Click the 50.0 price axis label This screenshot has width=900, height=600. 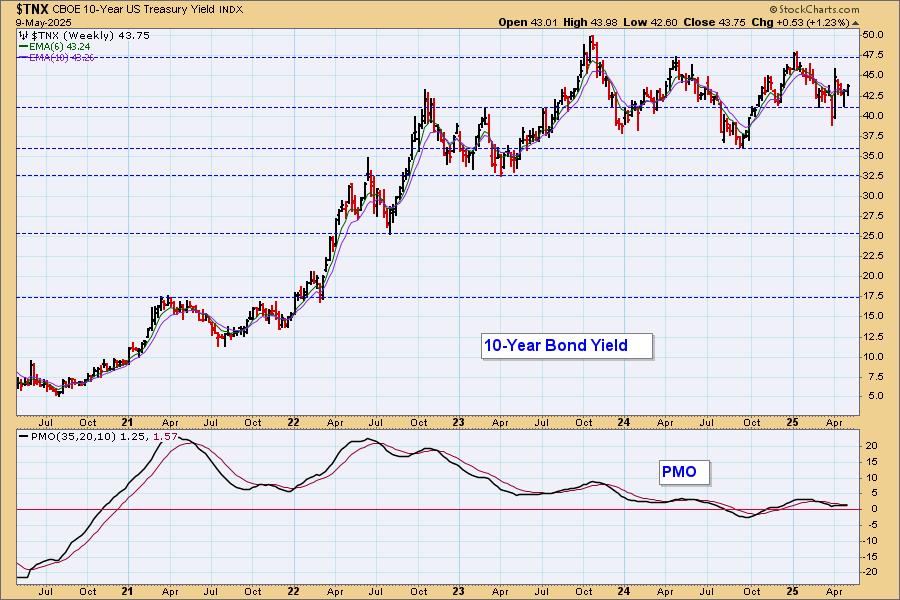(x=872, y=34)
